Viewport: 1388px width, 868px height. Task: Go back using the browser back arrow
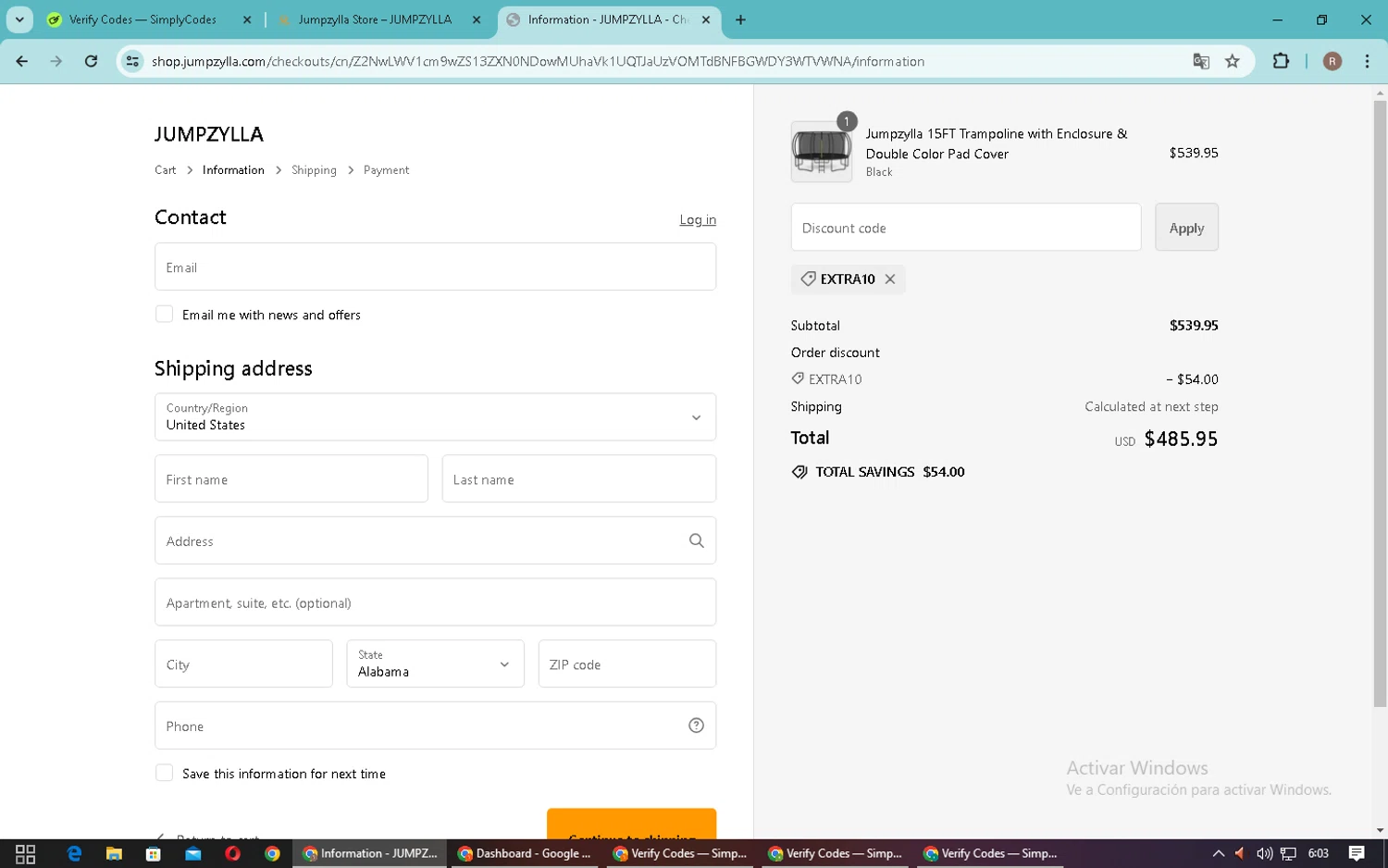(x=22, y=61)
